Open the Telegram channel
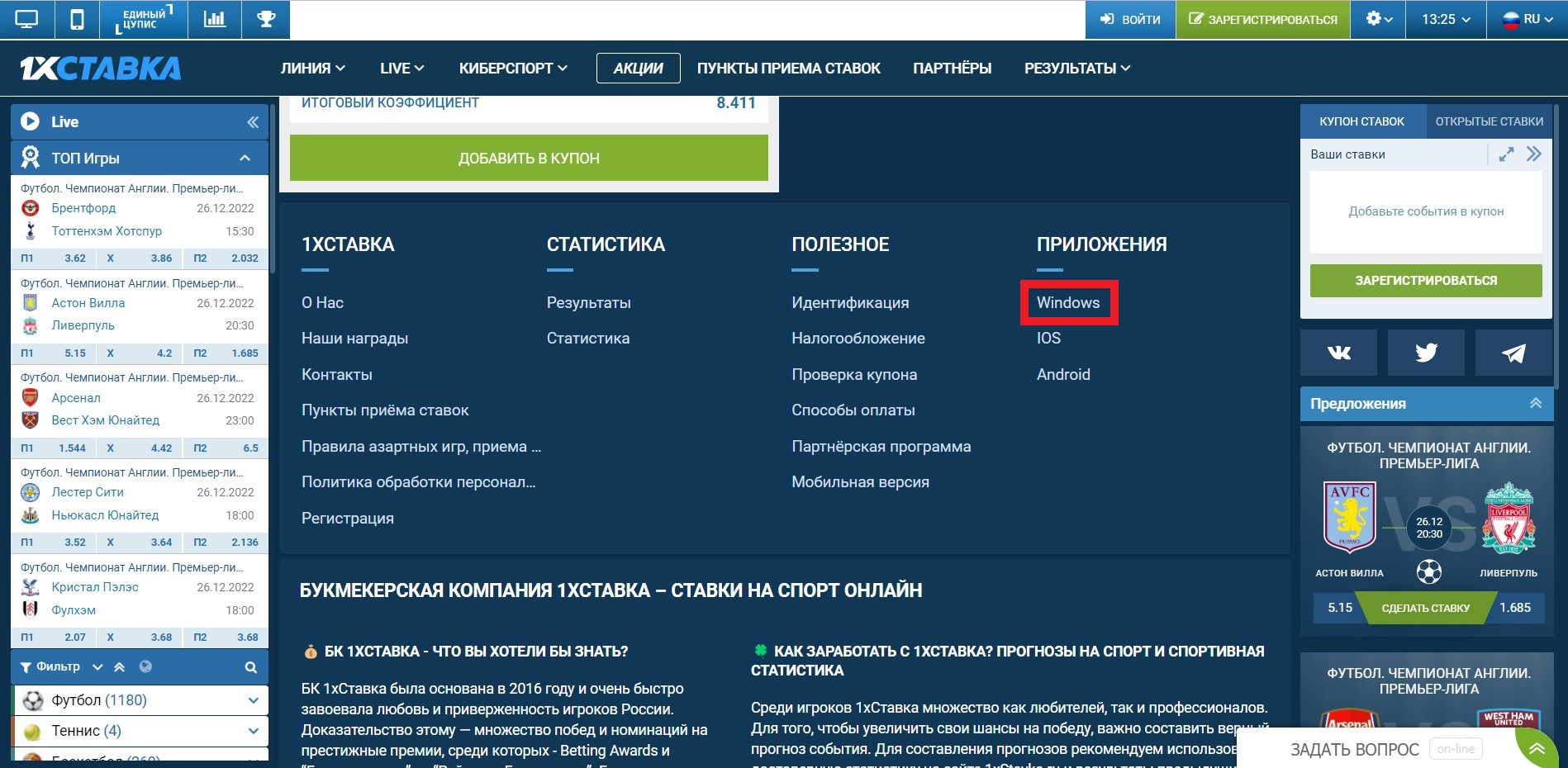 [x=1513, y=353]
